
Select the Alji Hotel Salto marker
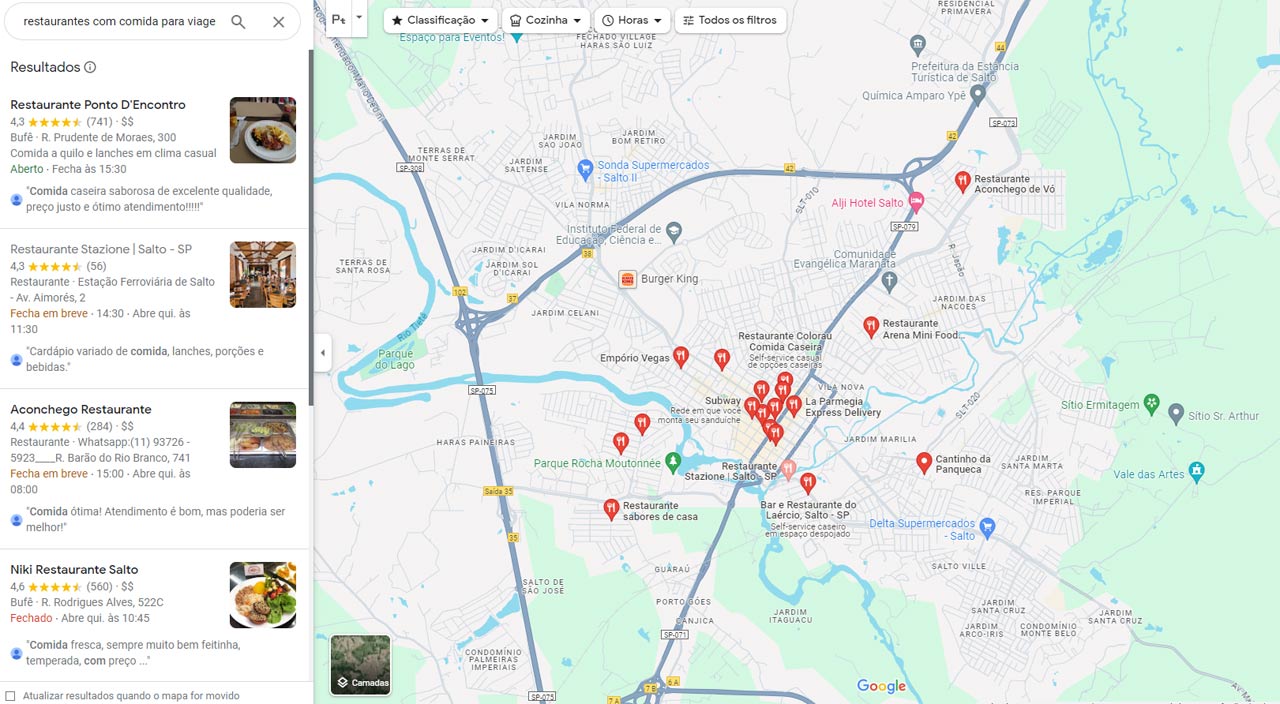pyautogui.click(x=916, y=202)
